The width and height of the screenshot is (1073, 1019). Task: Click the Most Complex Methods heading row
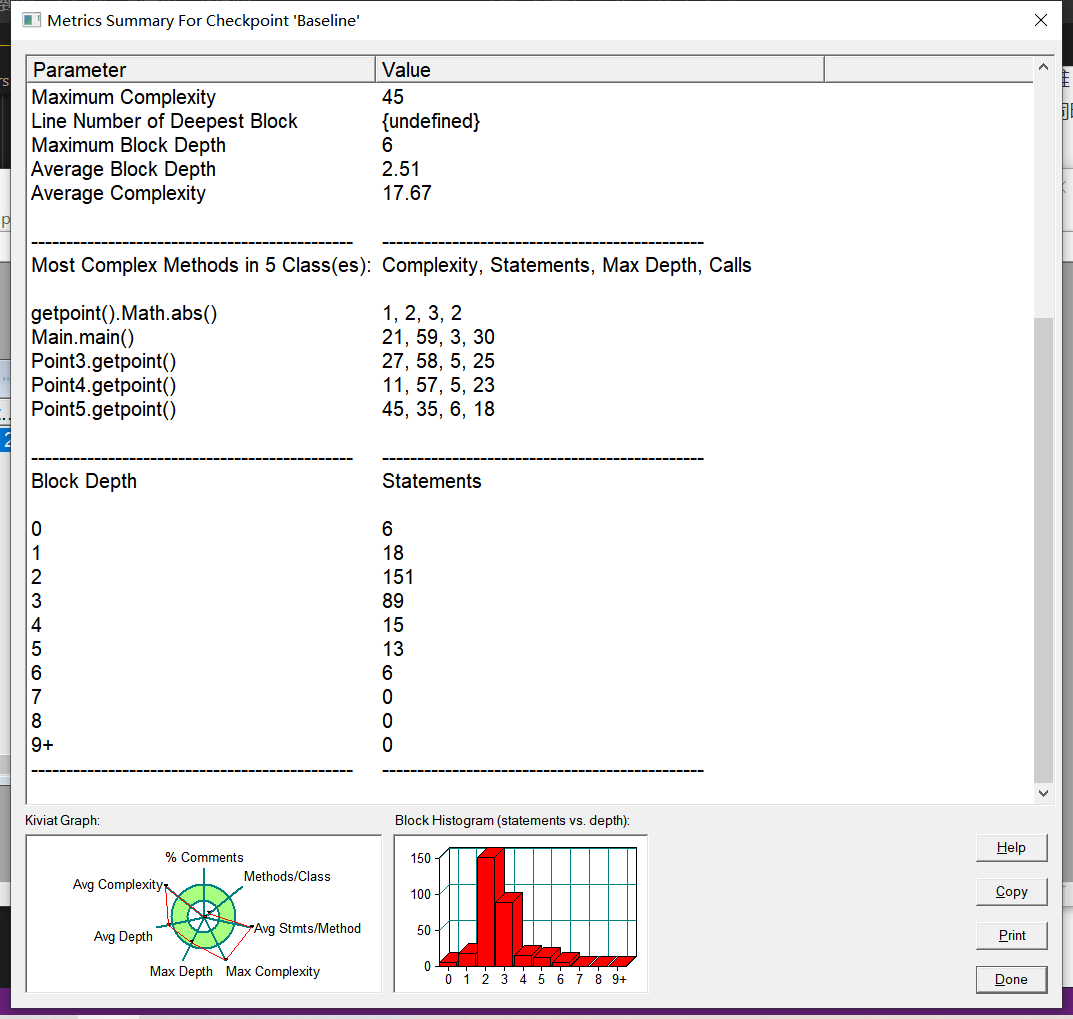(x=530, y=266)
